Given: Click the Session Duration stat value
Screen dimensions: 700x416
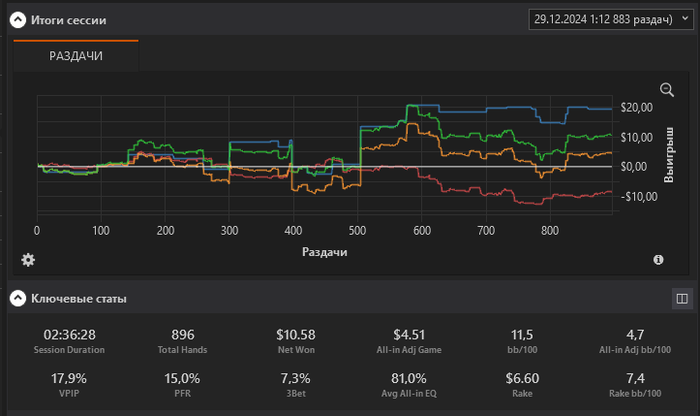Looking at the screenshot, I should pos(69,334).
